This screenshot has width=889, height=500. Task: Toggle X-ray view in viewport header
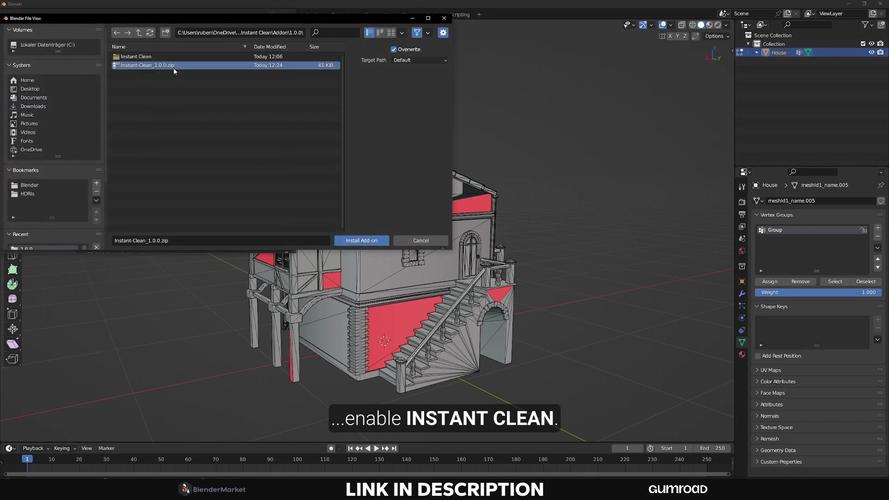pos(681,25)
